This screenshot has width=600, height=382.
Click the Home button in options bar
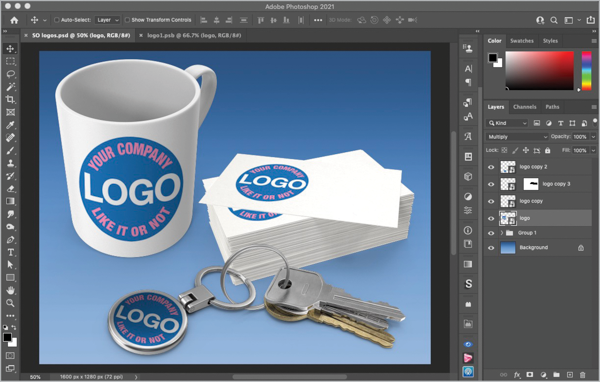click(x=14, y=20)
